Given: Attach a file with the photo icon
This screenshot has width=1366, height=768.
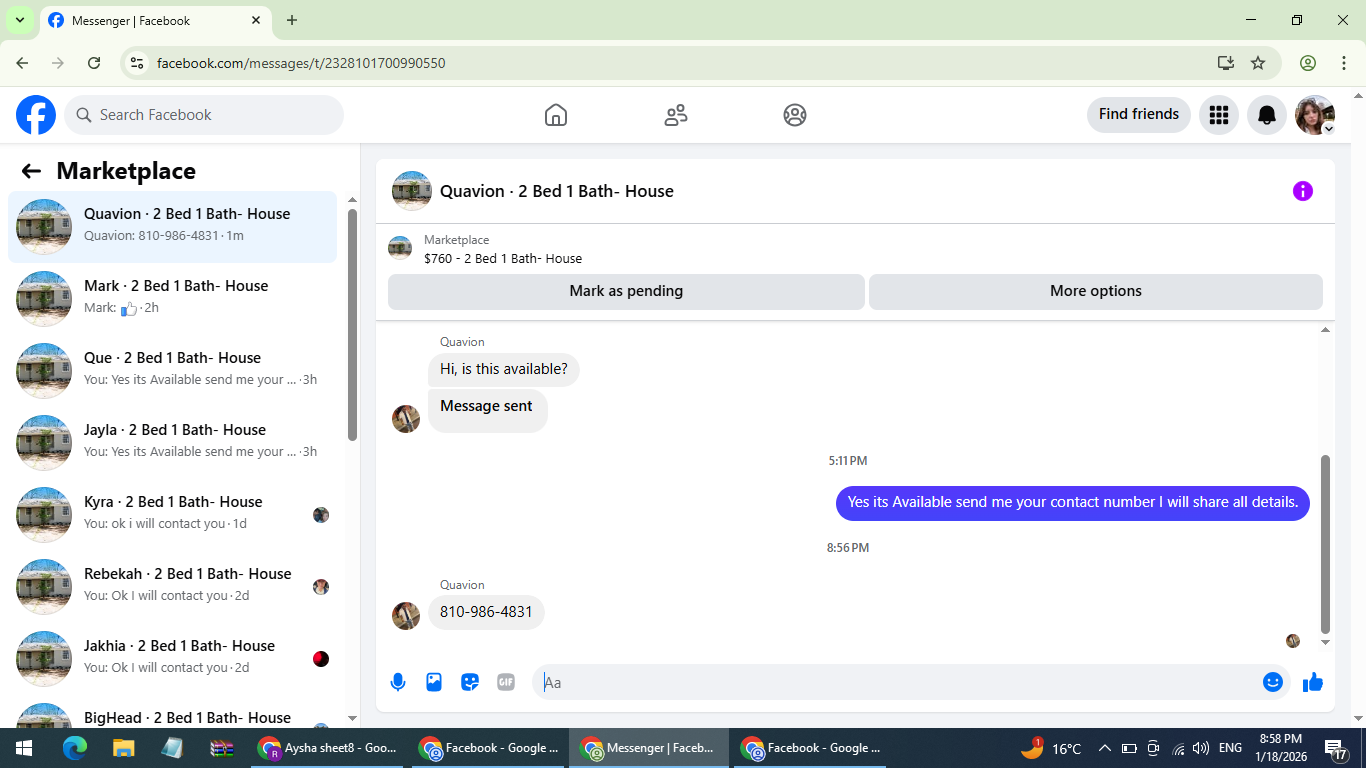Looking at the screenshot, I should pyautogui.click(x=434, y=682).
